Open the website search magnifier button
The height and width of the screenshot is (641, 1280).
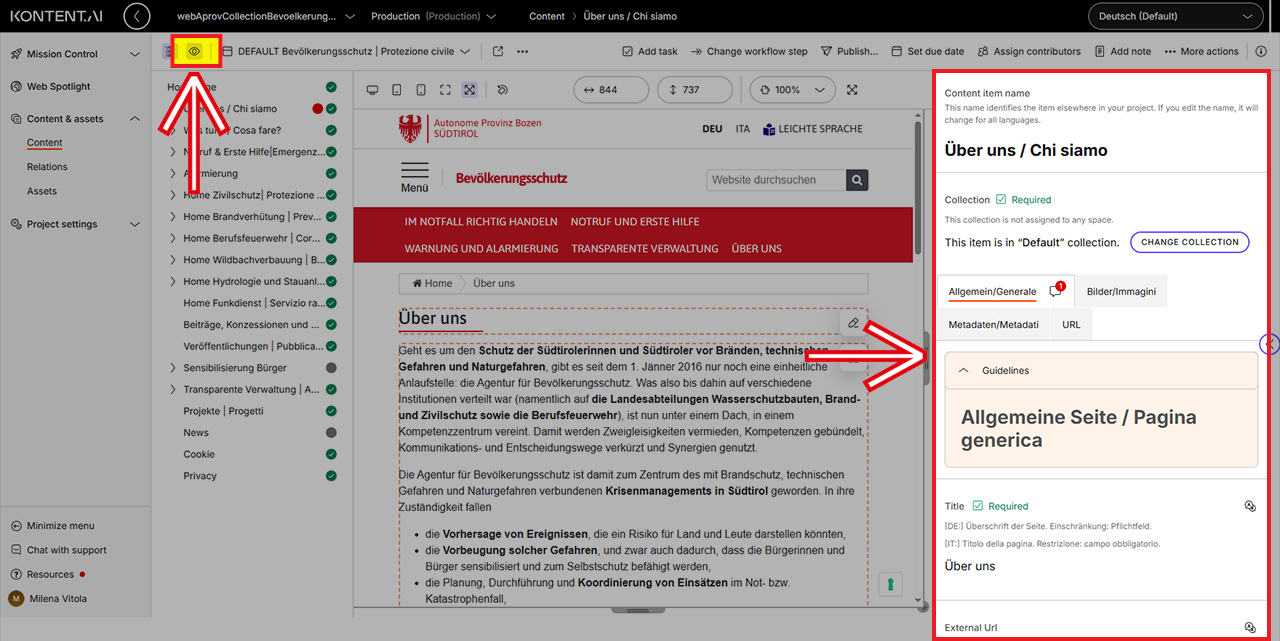coord(857,180)
